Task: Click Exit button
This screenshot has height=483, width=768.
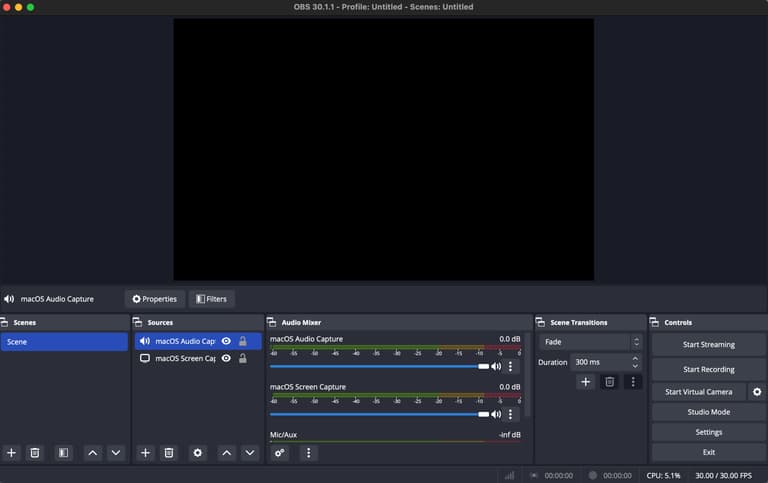Action: 708,452
